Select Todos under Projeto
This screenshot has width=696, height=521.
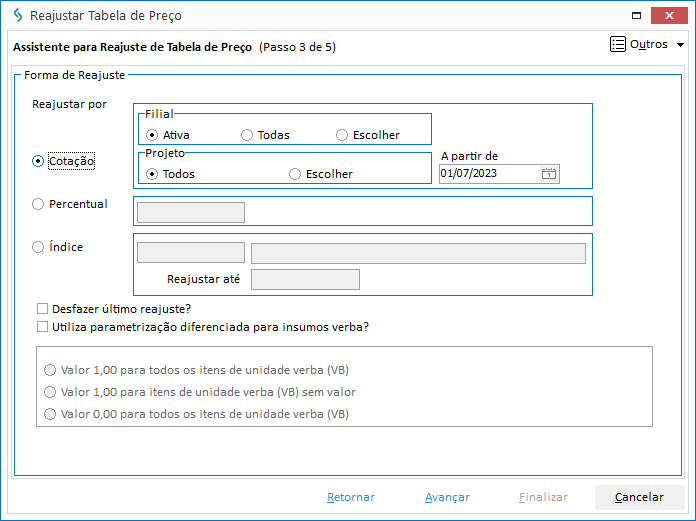pos(152,174)
